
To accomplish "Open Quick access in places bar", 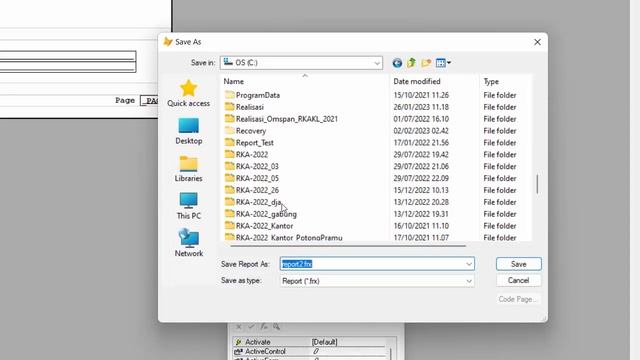I will click(189, 93).
